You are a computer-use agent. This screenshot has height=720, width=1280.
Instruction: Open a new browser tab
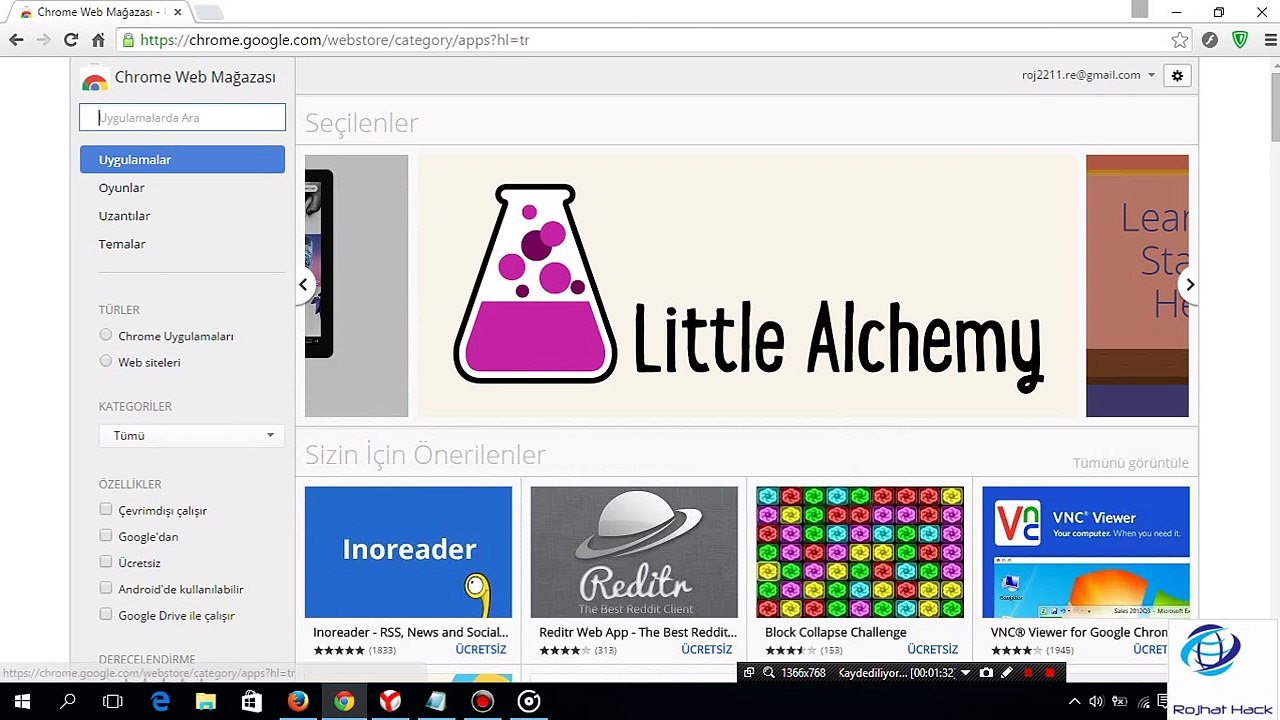(208, 12)
